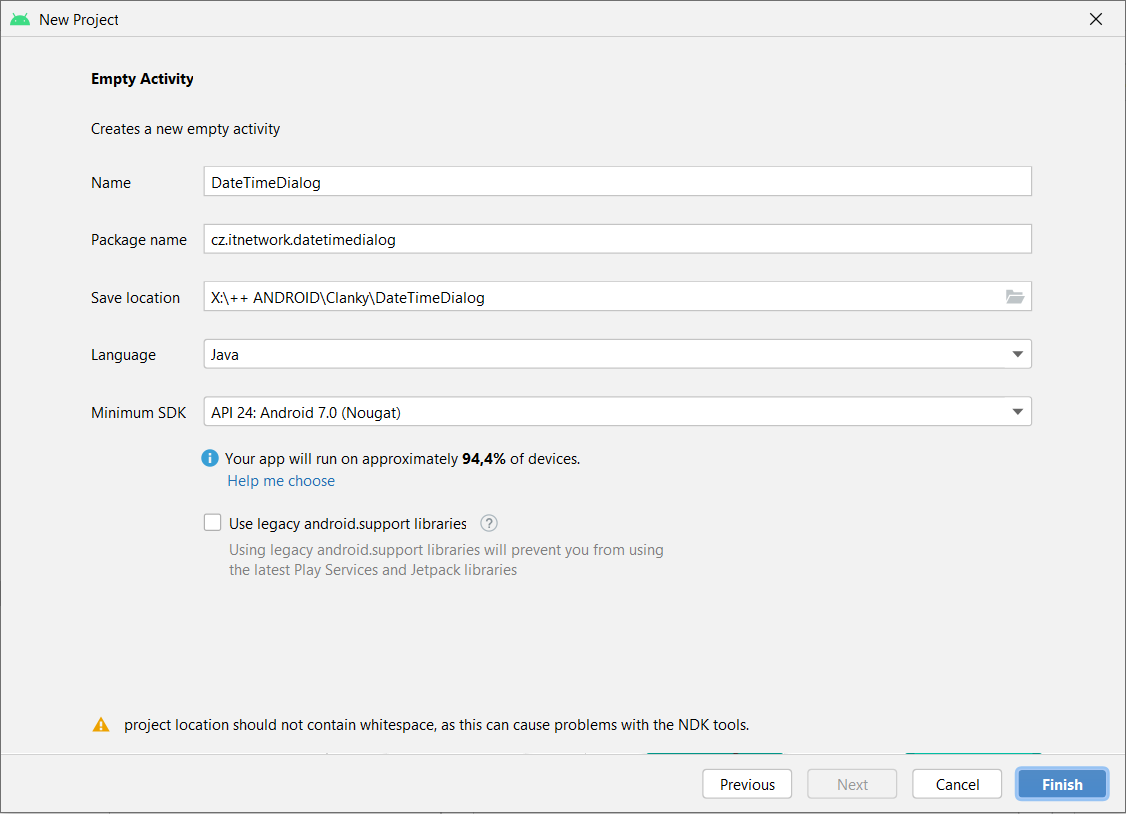Open the Help me choose link
The height and width of the screenshot is (814, 1126).
click(x=281, y=481)
